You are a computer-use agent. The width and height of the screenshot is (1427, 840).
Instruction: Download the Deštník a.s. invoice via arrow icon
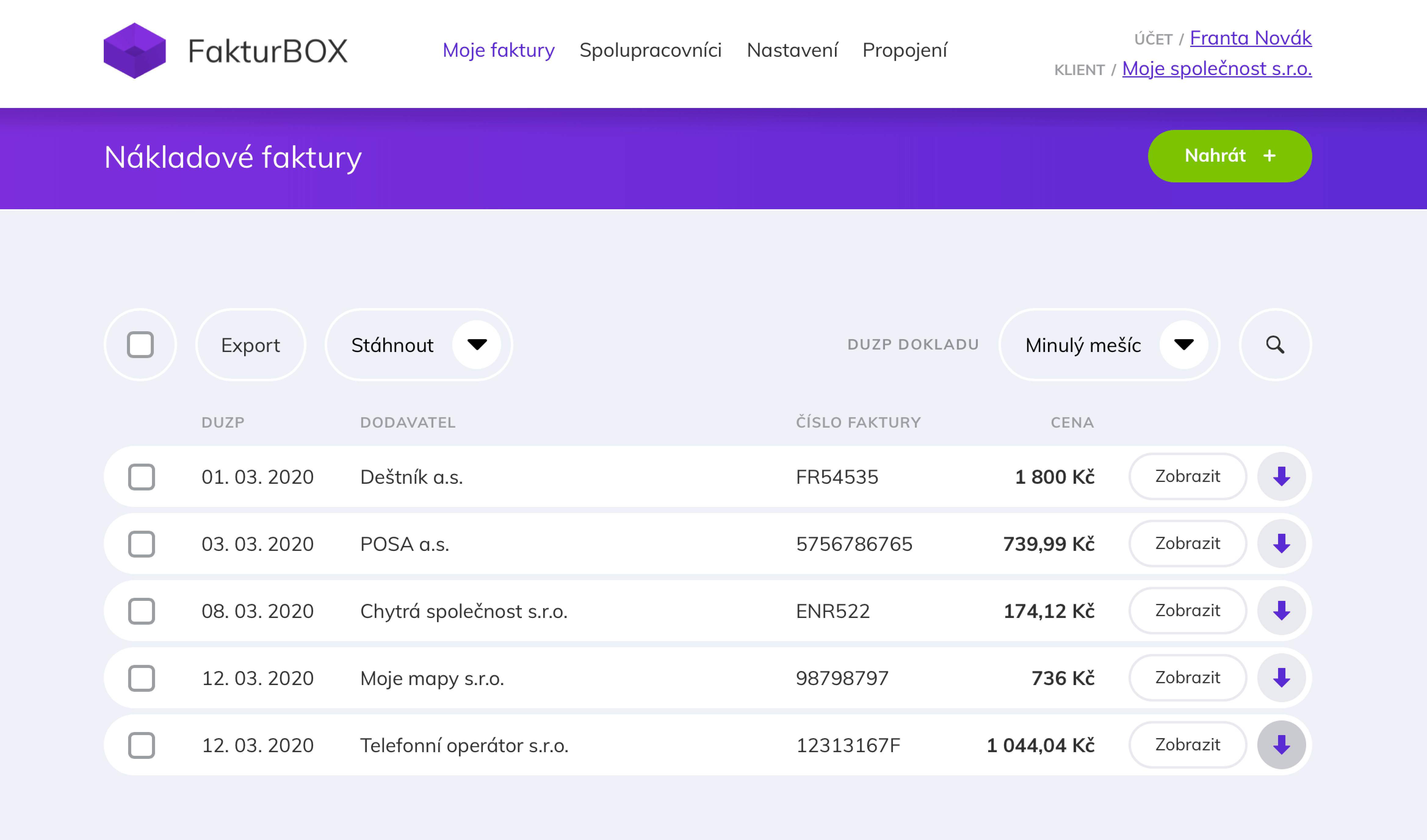click(x=1281, y=477)
